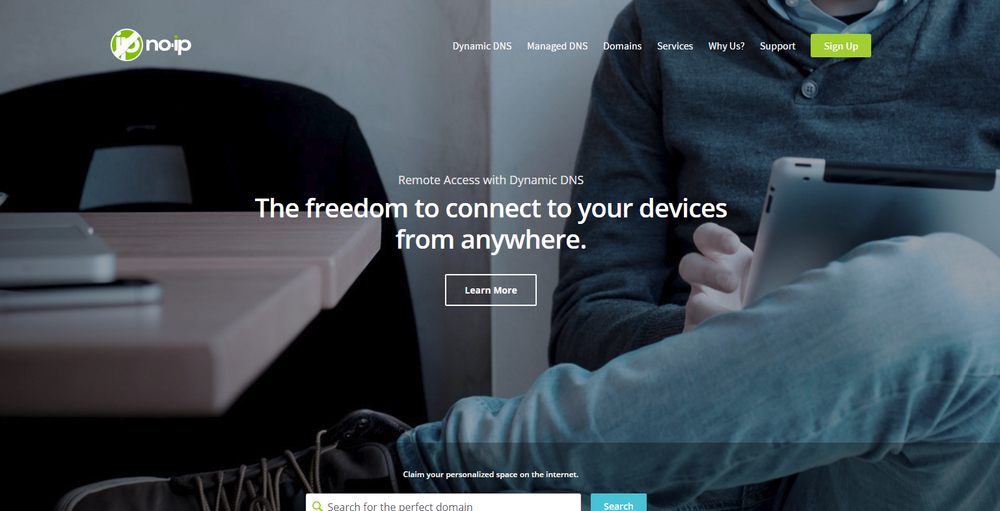Click the 'from anywhere.' headline line
This screenshot has height=511, width=1000.
pos(491,241)
